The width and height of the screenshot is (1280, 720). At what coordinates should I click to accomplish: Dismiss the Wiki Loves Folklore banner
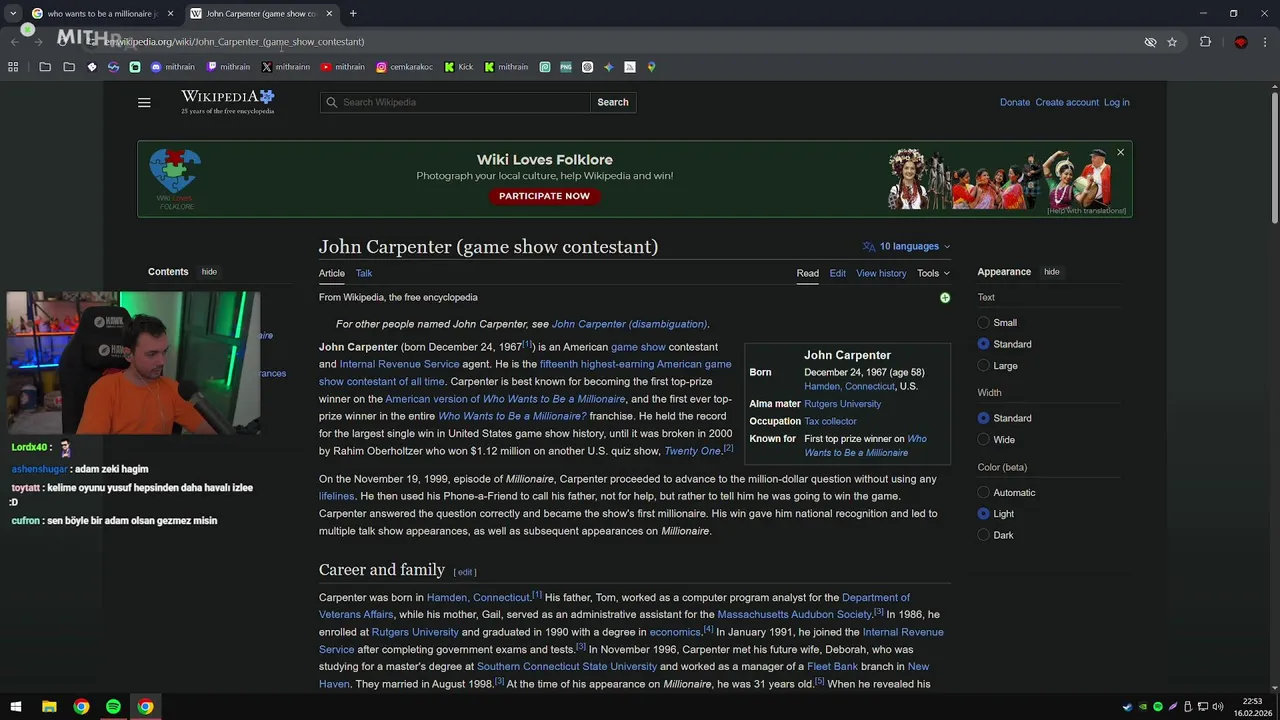click(1120, 152)
